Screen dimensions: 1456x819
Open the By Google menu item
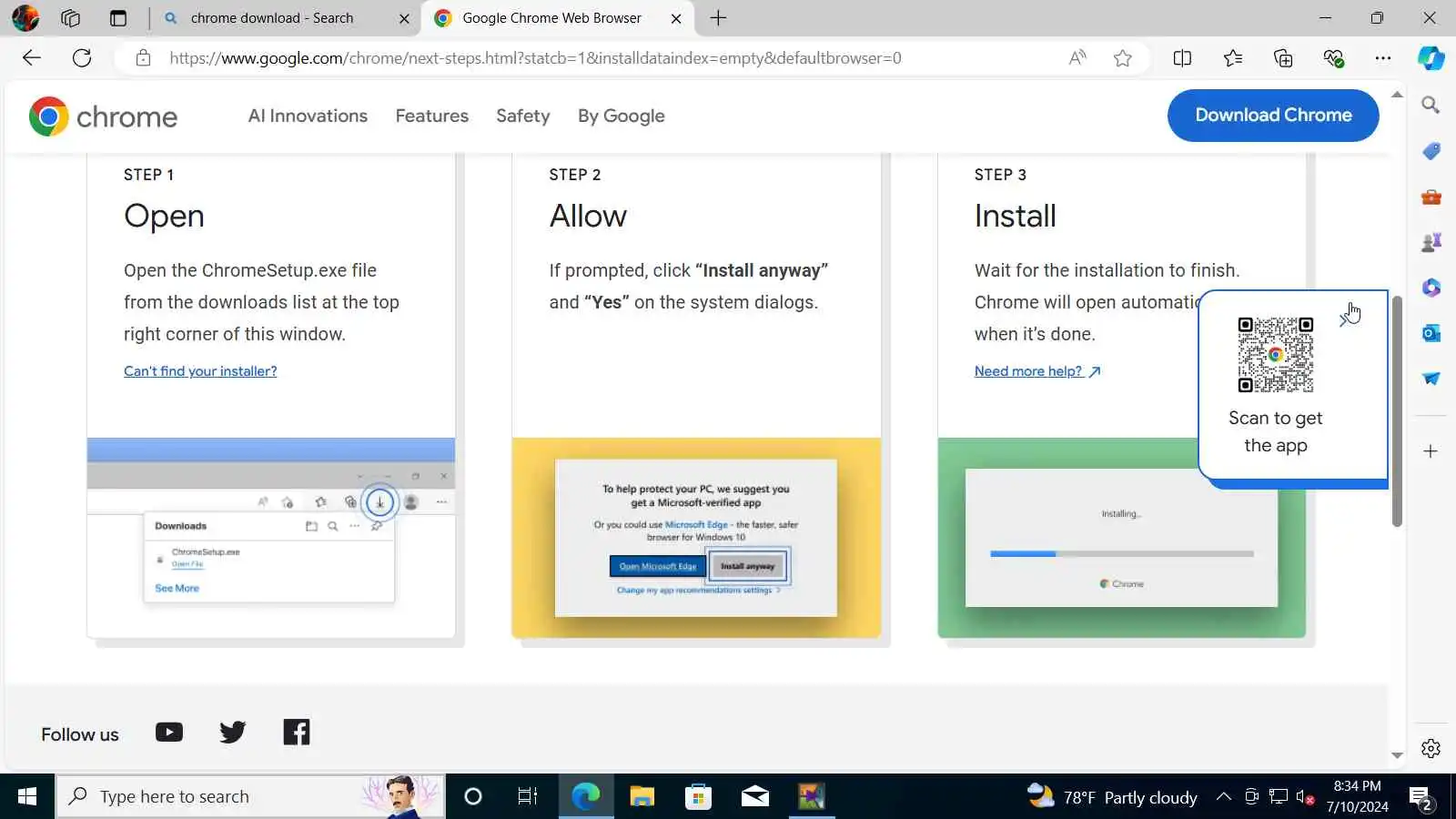(x=622, y=116)
